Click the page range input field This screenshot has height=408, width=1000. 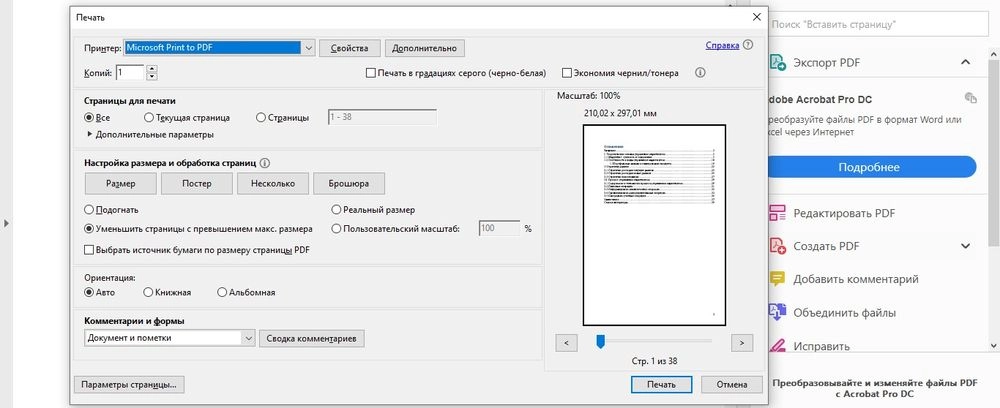[382, 117]
